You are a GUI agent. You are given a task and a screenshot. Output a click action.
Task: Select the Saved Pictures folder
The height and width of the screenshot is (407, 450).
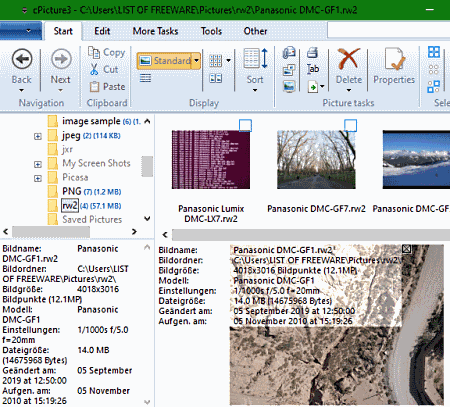[x=92, y=219]
